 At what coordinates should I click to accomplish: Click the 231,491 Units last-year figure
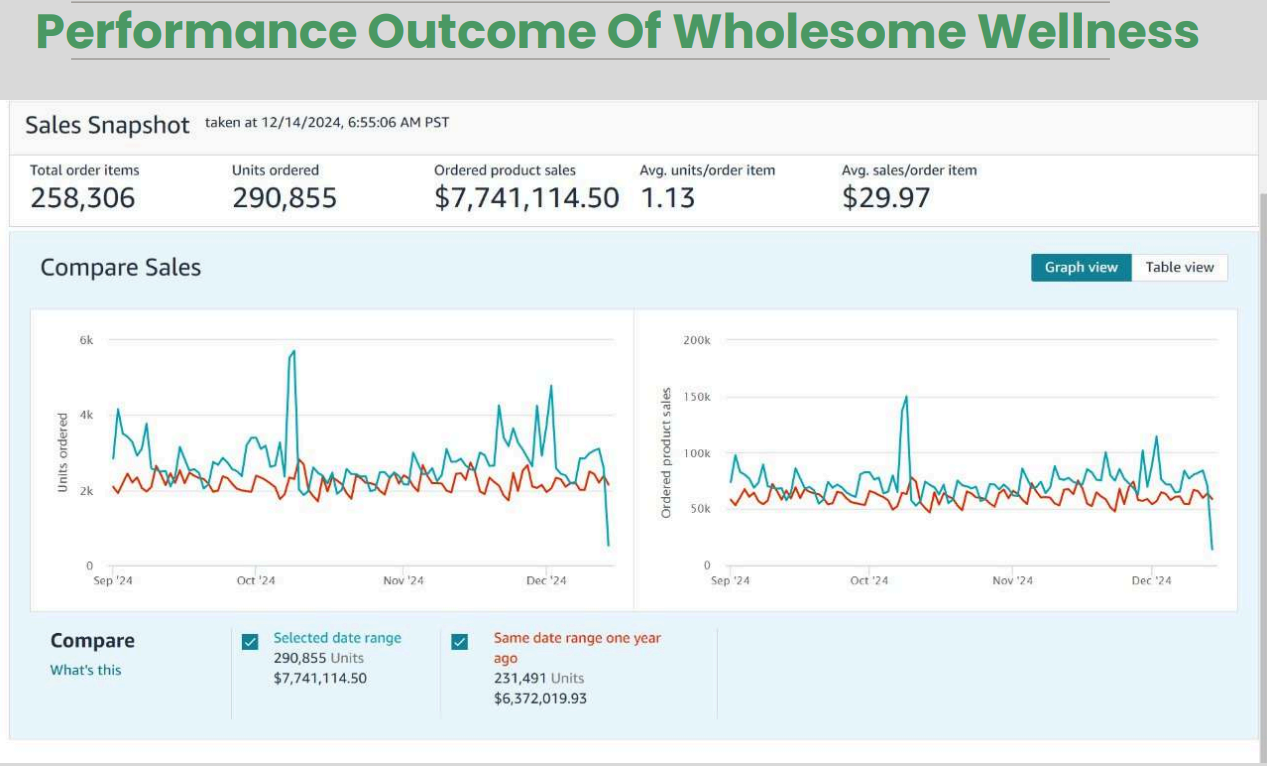click(539, 678)
